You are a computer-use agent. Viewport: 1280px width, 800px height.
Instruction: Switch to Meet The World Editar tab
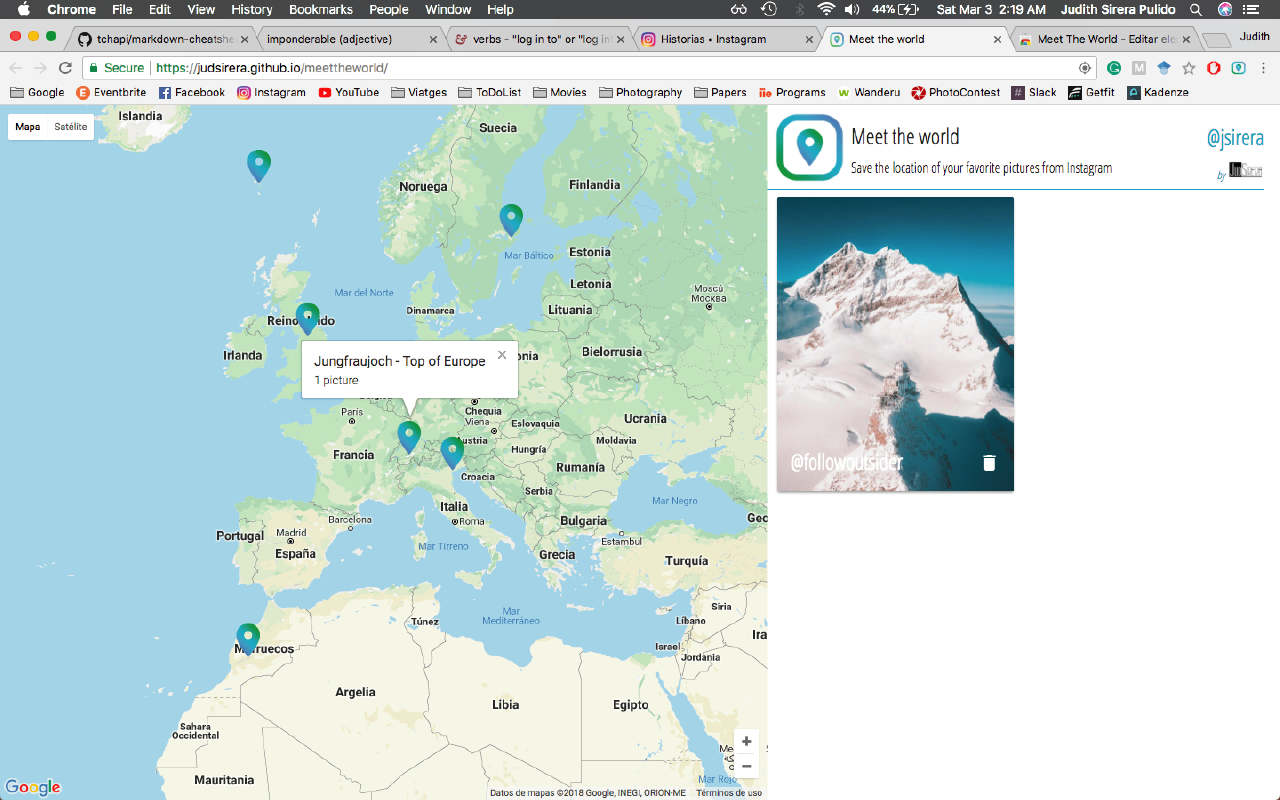point(1104,39)
